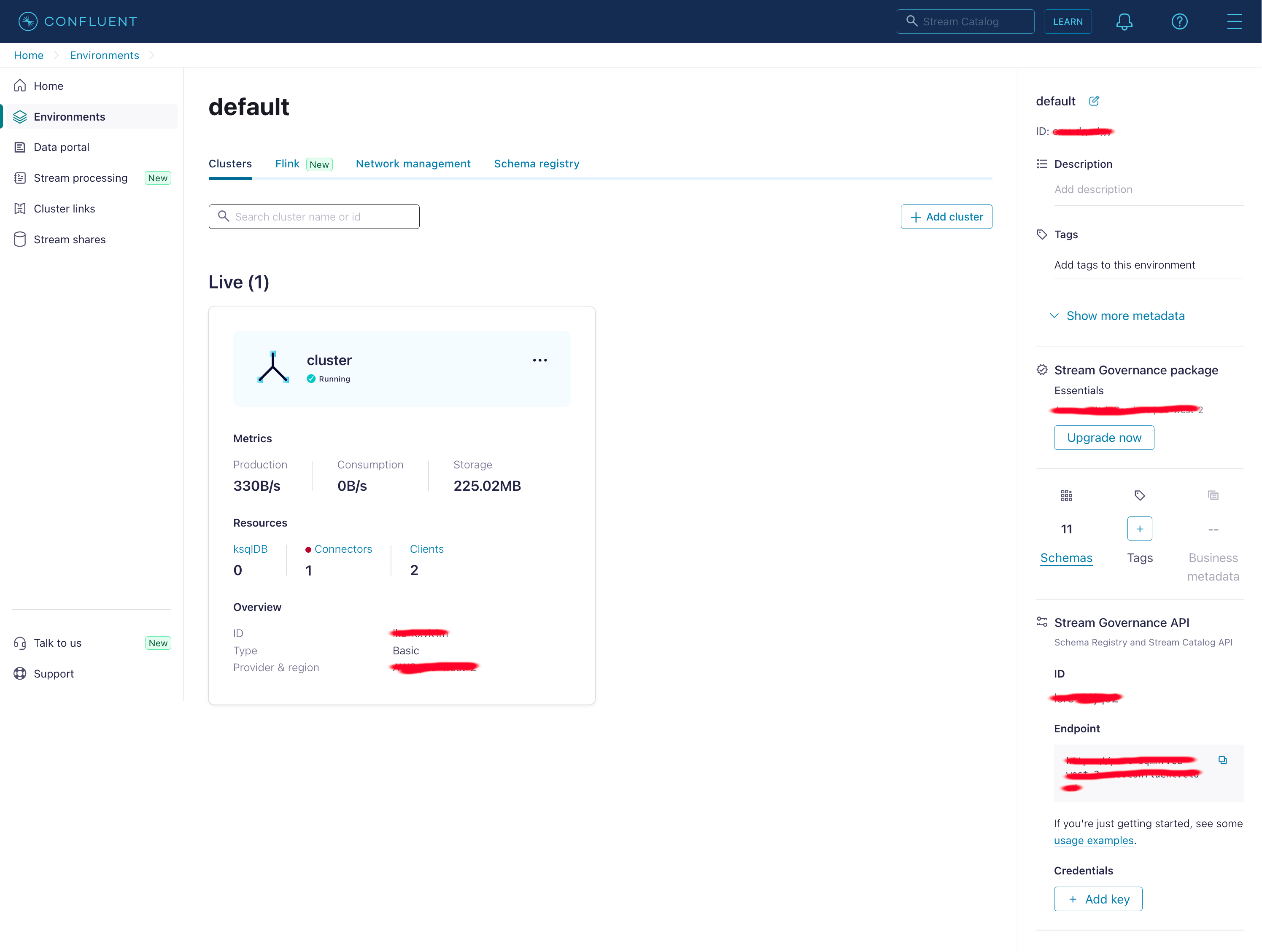Open the hamburger menu in header

(x=1234, y=22)
